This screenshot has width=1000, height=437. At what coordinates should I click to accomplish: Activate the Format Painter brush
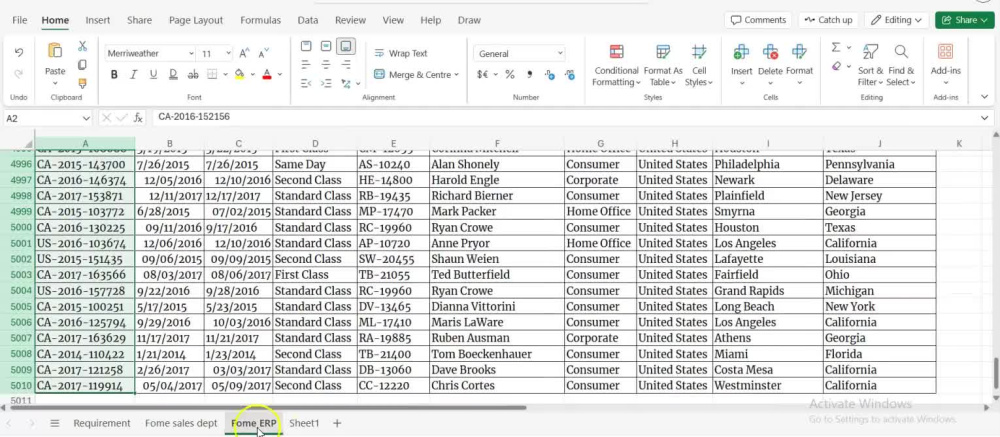82,83
